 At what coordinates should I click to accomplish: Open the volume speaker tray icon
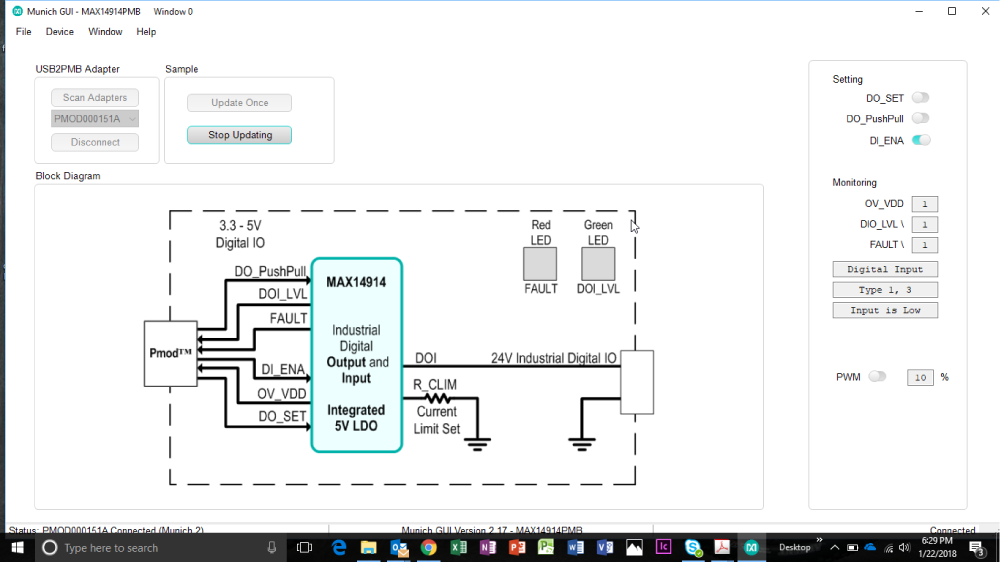click(x=904, y=548)
